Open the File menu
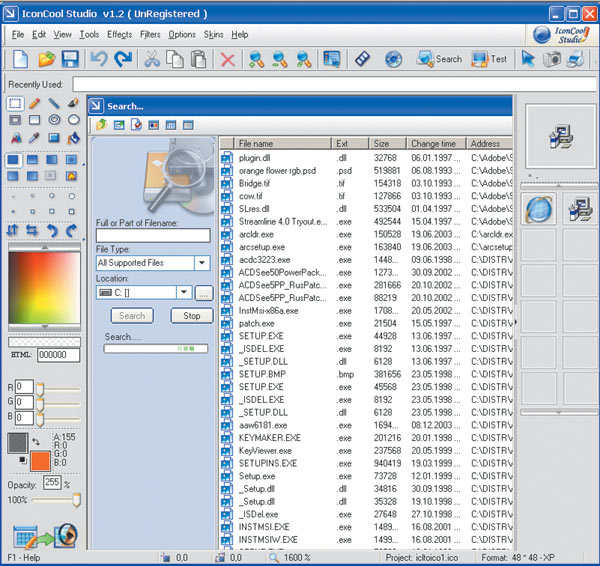Image resolution: width=600 pixels, height=566 pixels. (x=18, y=35)
